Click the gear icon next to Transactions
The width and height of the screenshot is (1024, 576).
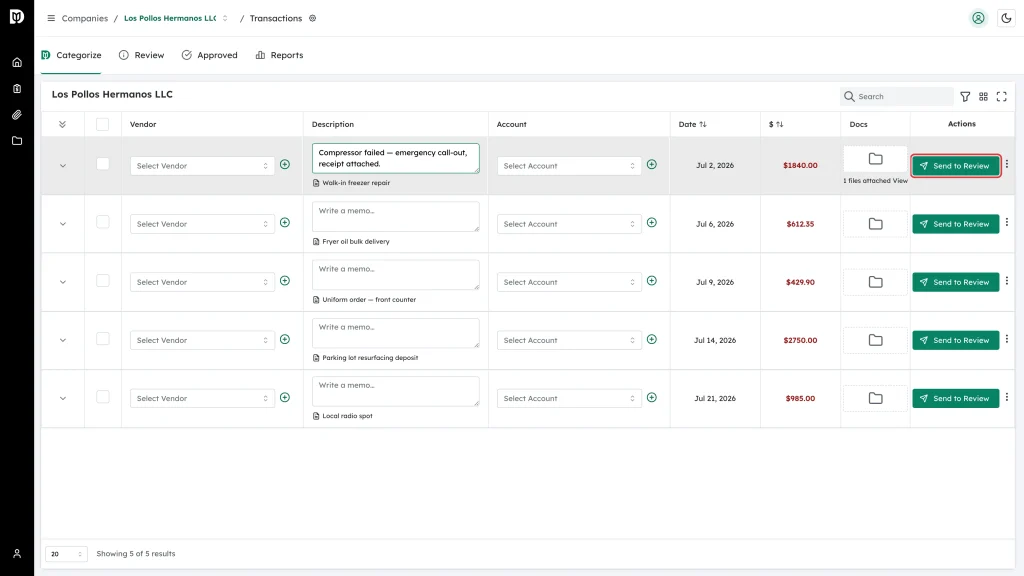313,18
